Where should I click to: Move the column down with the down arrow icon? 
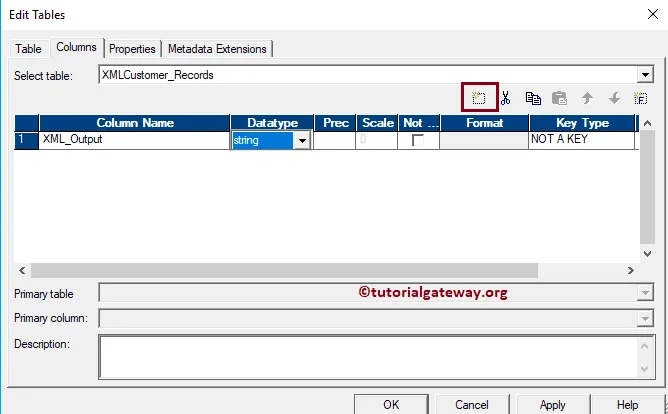click(614, 98)
